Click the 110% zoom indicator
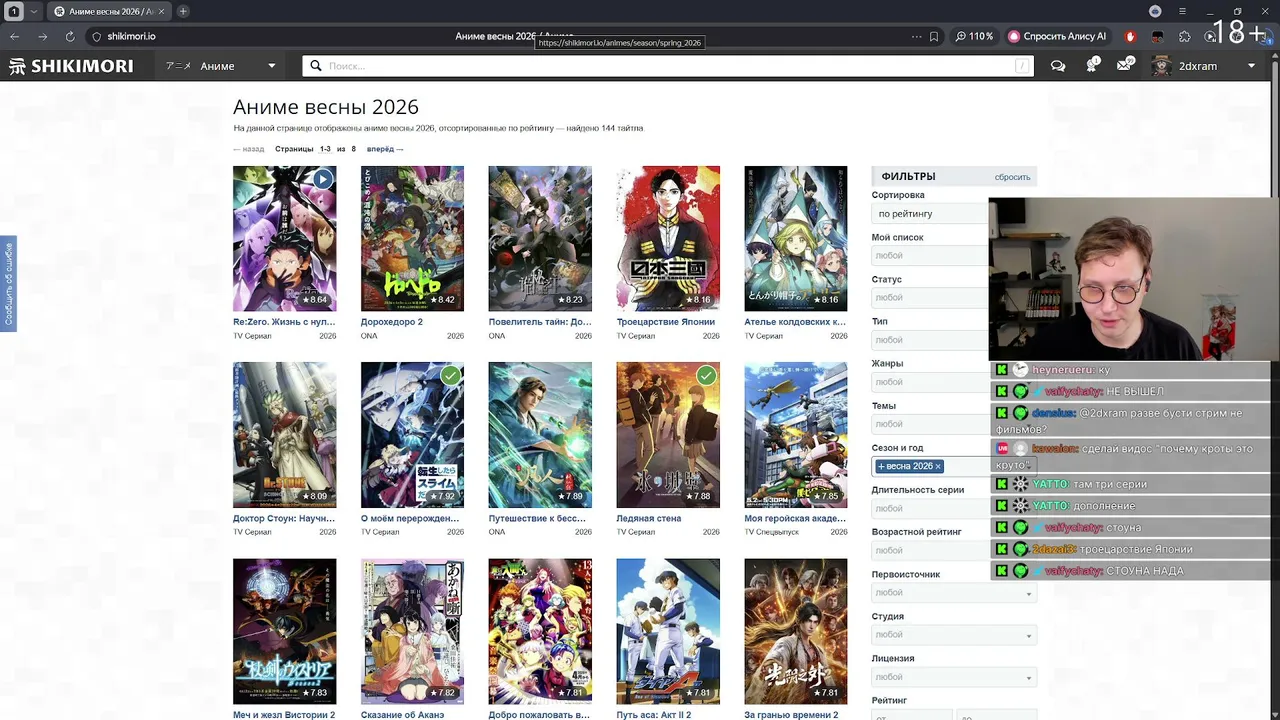Viewport: 1280px width, 720px height. [975, 36]
